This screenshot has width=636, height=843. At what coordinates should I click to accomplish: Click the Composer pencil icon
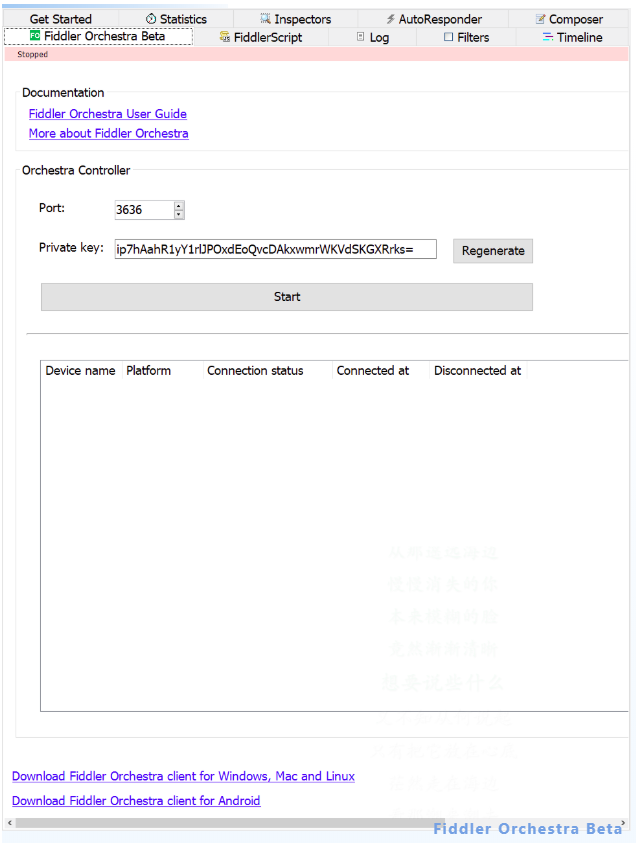tap(540, 19)
